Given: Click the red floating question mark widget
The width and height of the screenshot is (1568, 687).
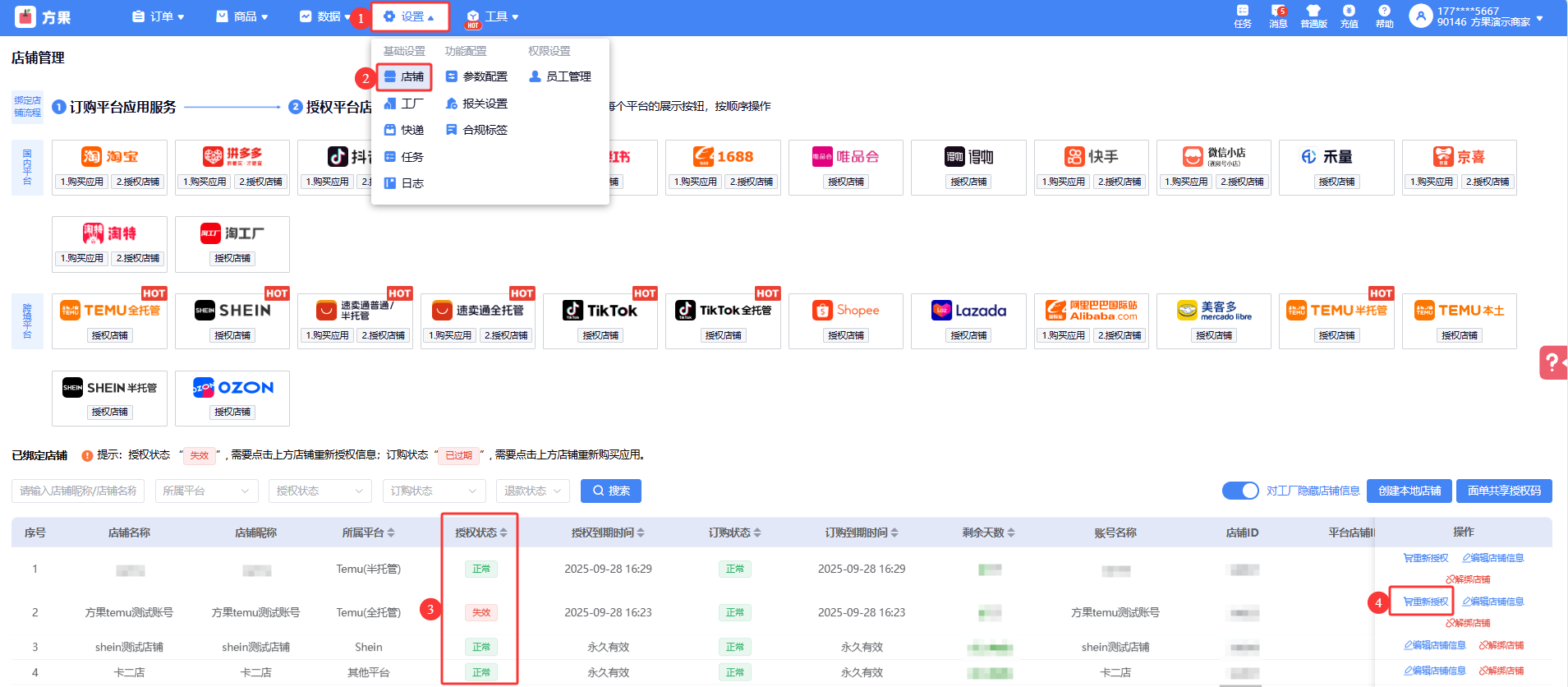Looking at the screenshot, I should point(1552,362).
